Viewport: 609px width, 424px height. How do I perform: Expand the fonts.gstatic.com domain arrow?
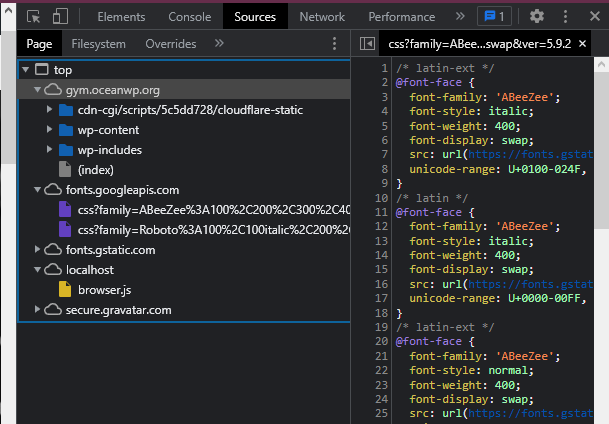37,250
